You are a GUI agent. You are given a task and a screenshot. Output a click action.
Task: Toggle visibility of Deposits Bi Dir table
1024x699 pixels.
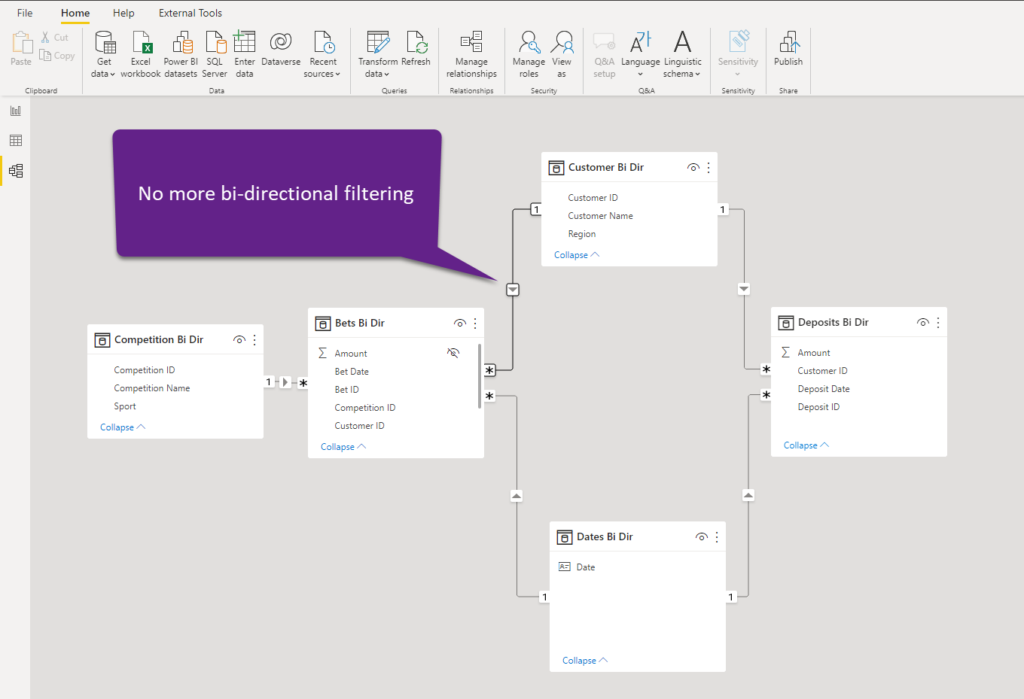(922, 322)
